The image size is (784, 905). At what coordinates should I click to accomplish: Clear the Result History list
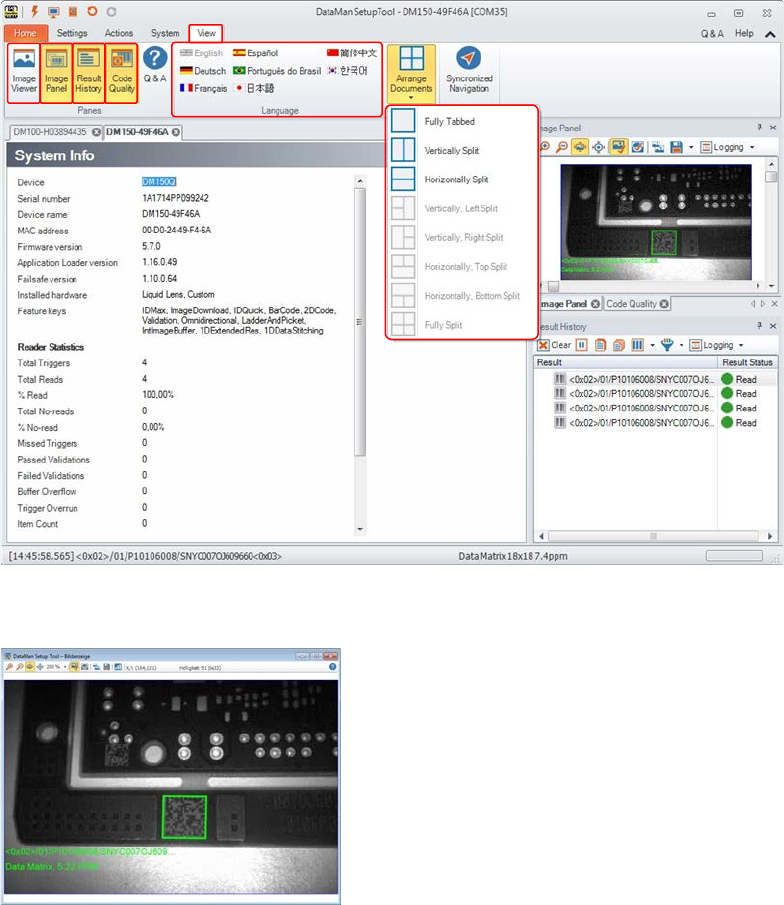(x=554, y=345)
